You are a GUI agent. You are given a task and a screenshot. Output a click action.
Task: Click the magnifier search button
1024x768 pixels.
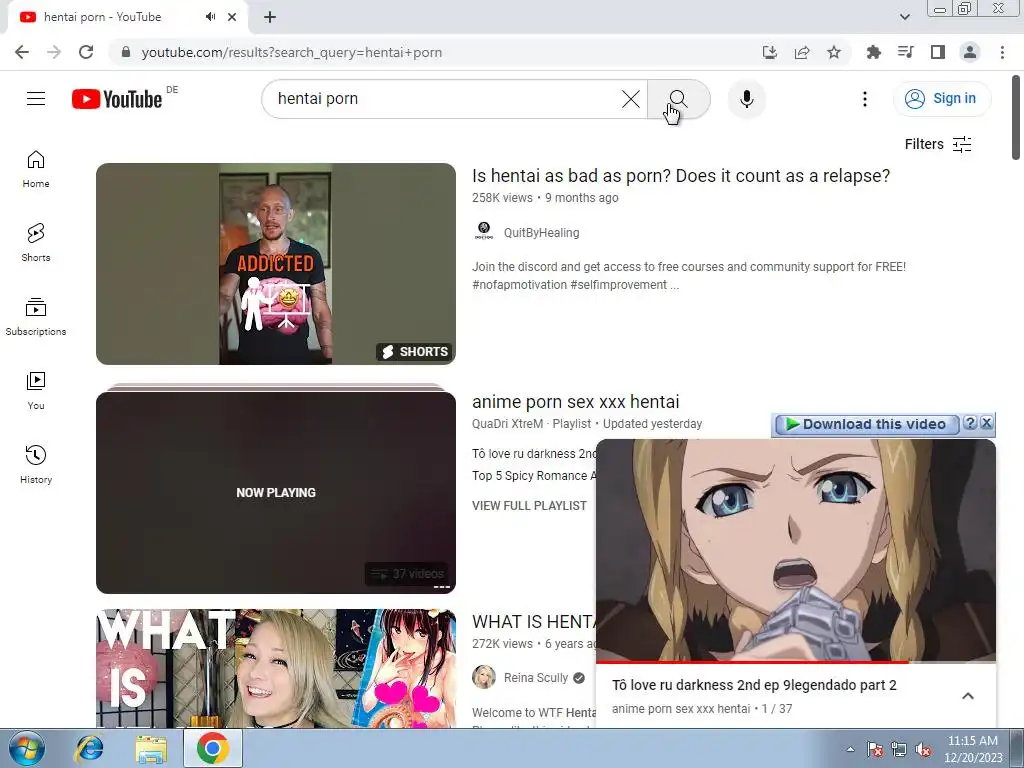(679, 99)
